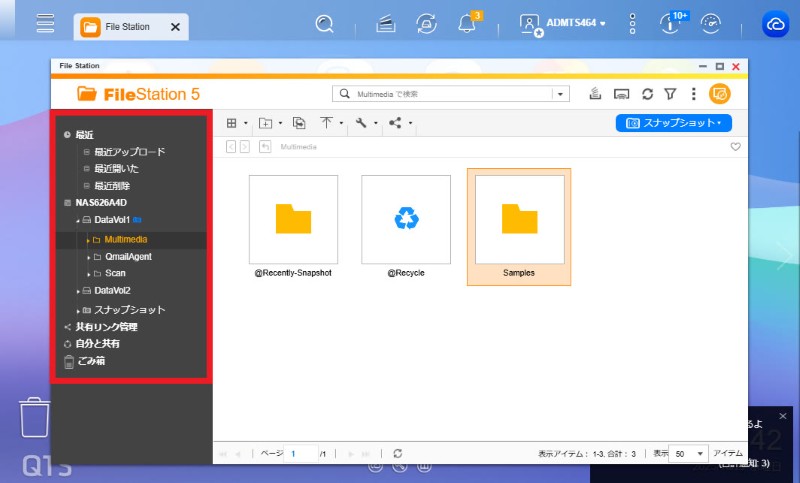Image resolution: width=800 pixels, height=483 pixels.
Task: Click the orange network drive icon
Action: [719, 94]
